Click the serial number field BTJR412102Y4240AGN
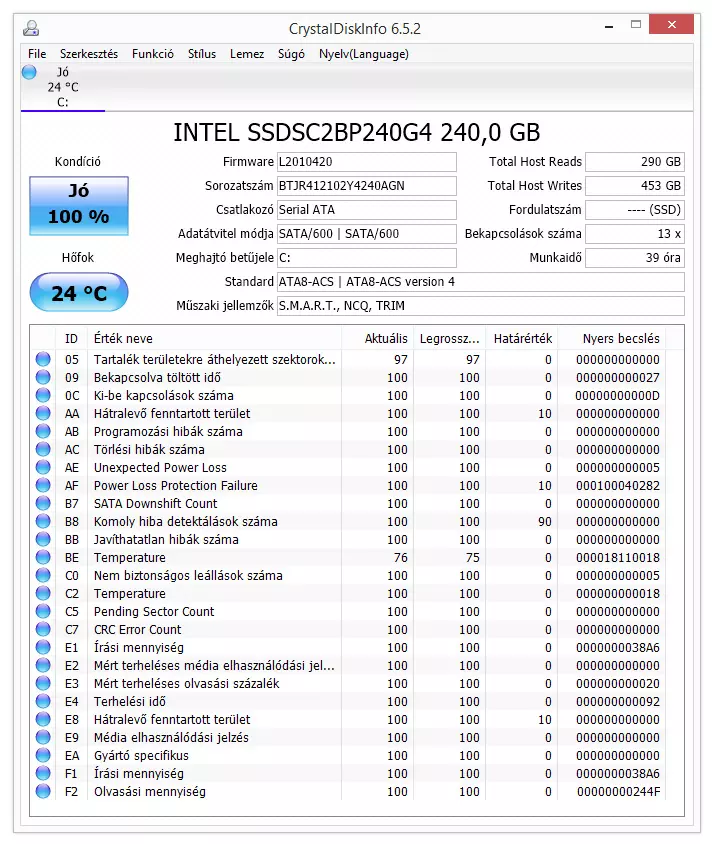Screen dimensions: 712x844 (x=366, y=186)
